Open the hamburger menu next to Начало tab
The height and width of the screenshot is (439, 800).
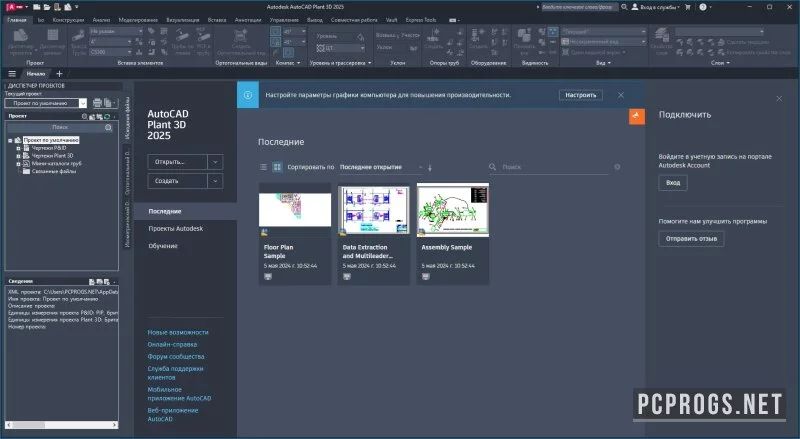coord(12,74)
